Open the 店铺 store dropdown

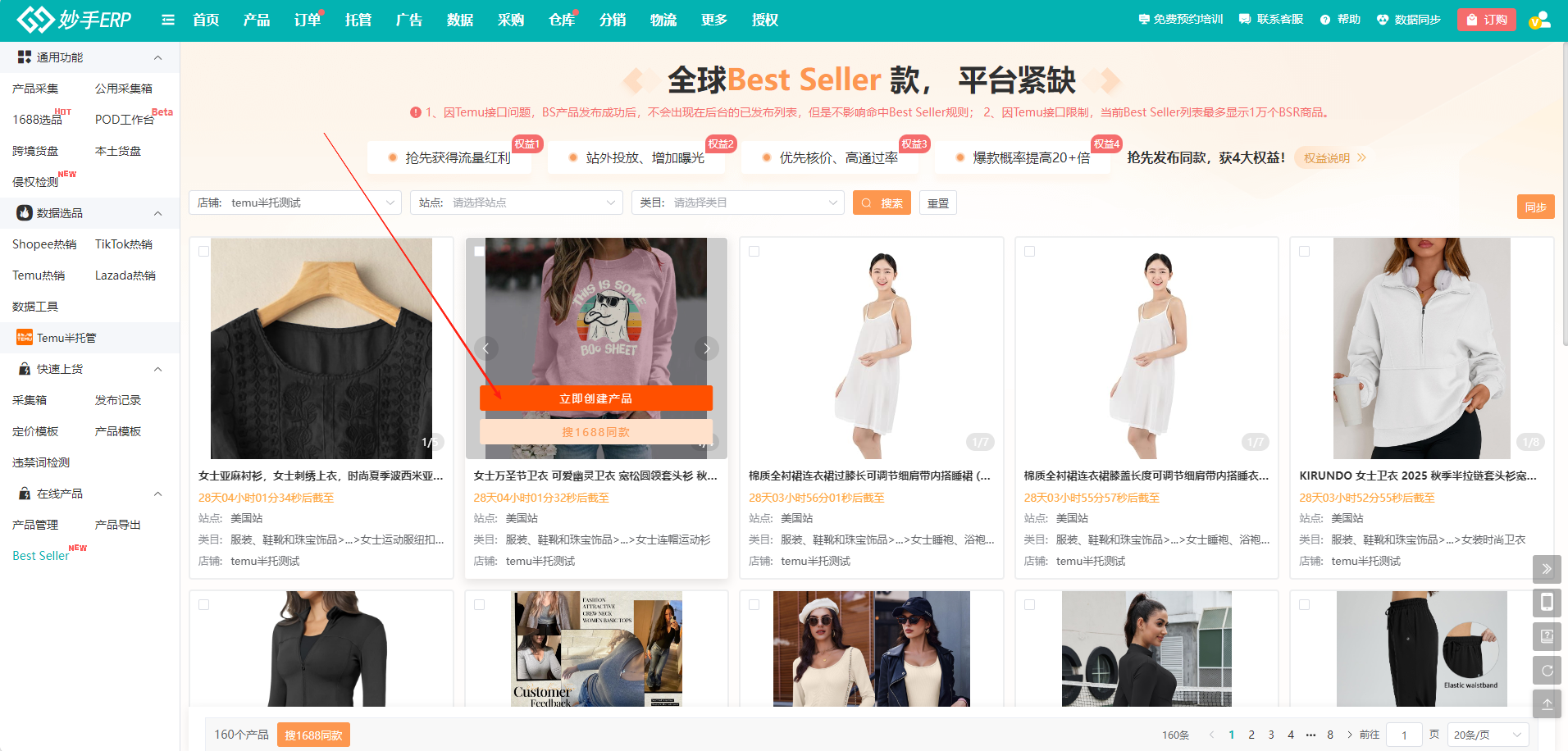[x=295, y=203]
